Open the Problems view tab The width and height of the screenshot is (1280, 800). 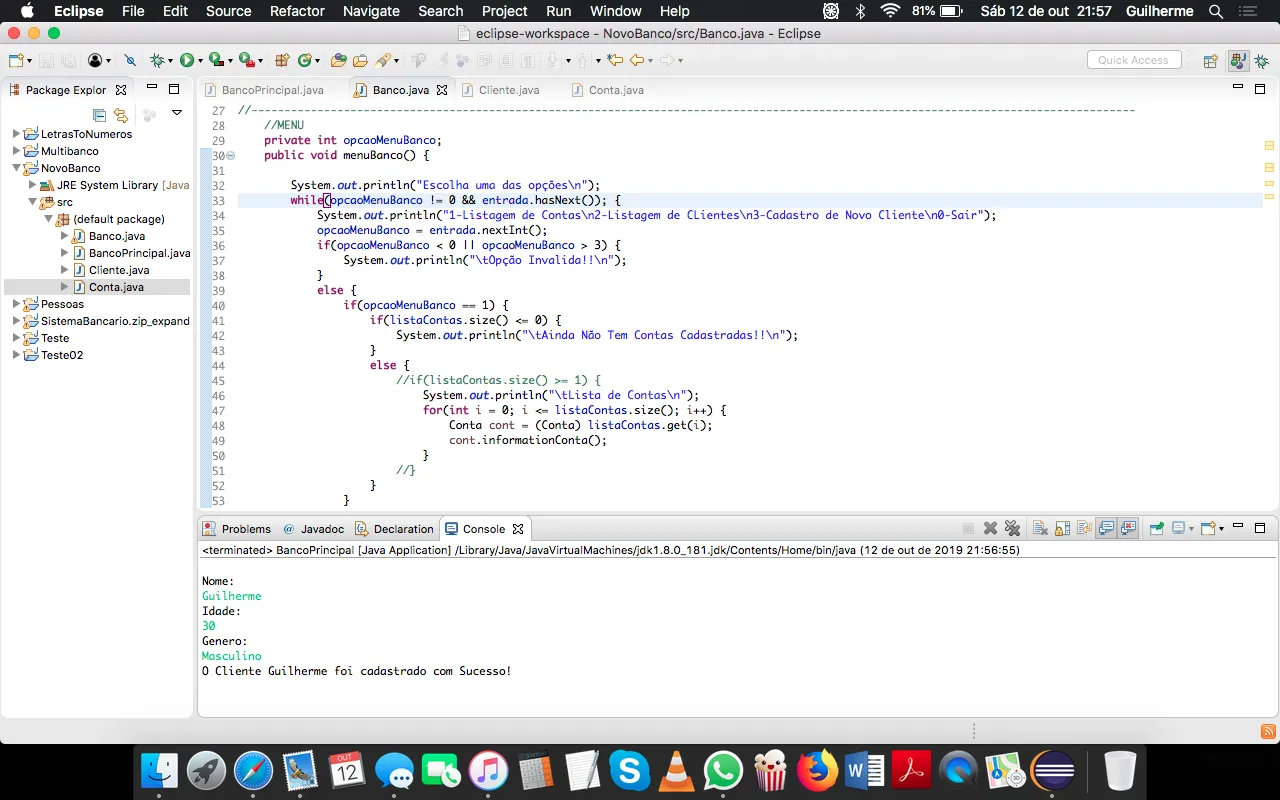(x=245, y=529)
